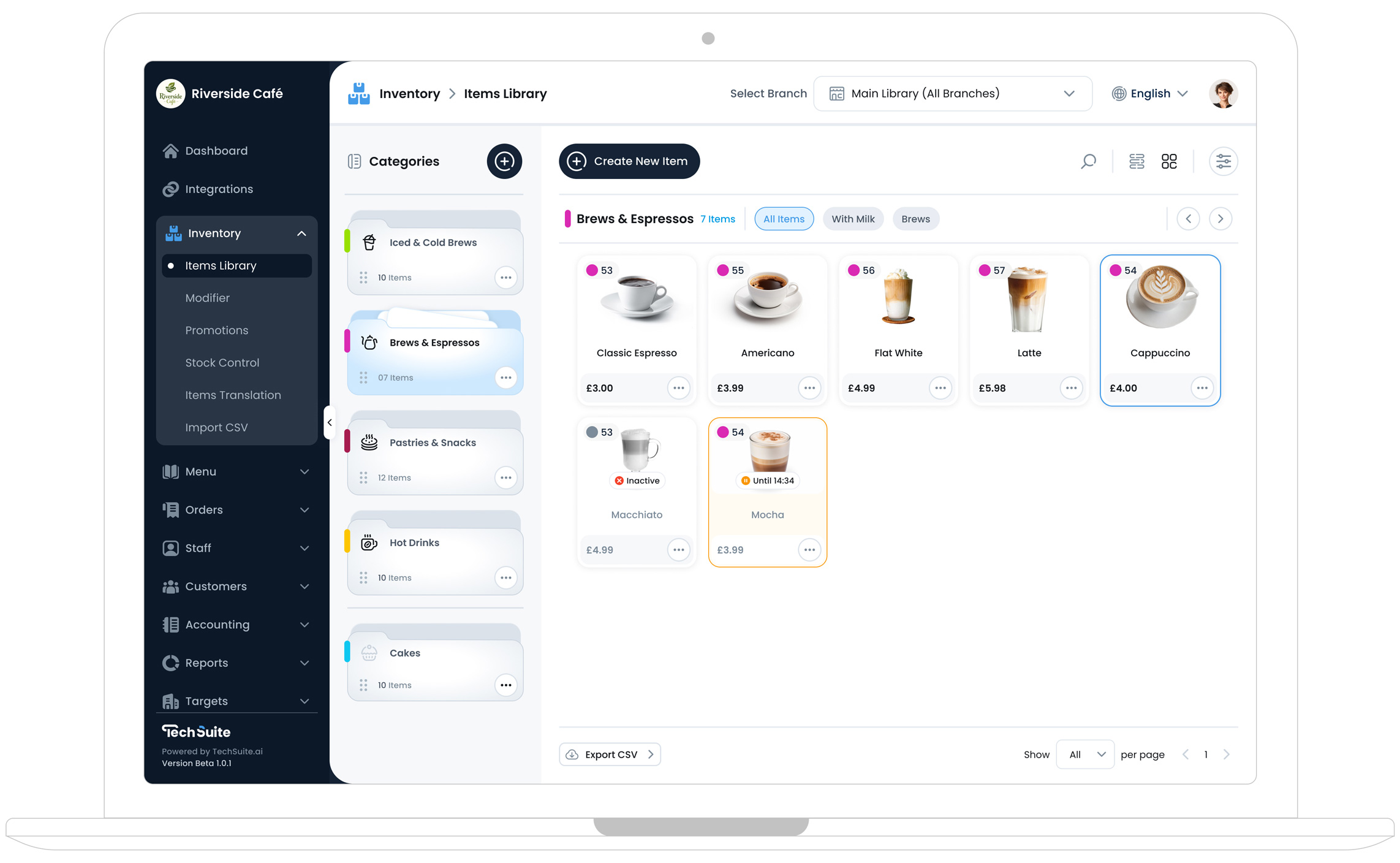This screenshot has width=1400, height=863.
Task: Open the Inventory section icon in breadcrumb
Action: (358, 93)
